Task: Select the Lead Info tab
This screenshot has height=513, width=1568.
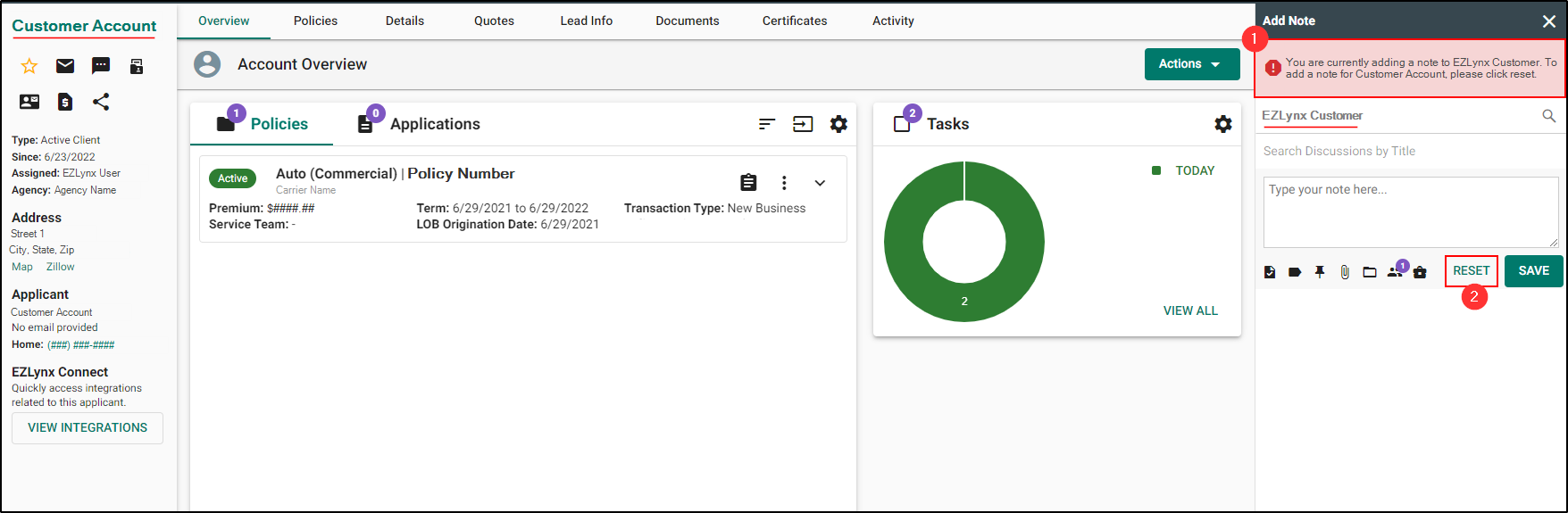Action: 587,21
